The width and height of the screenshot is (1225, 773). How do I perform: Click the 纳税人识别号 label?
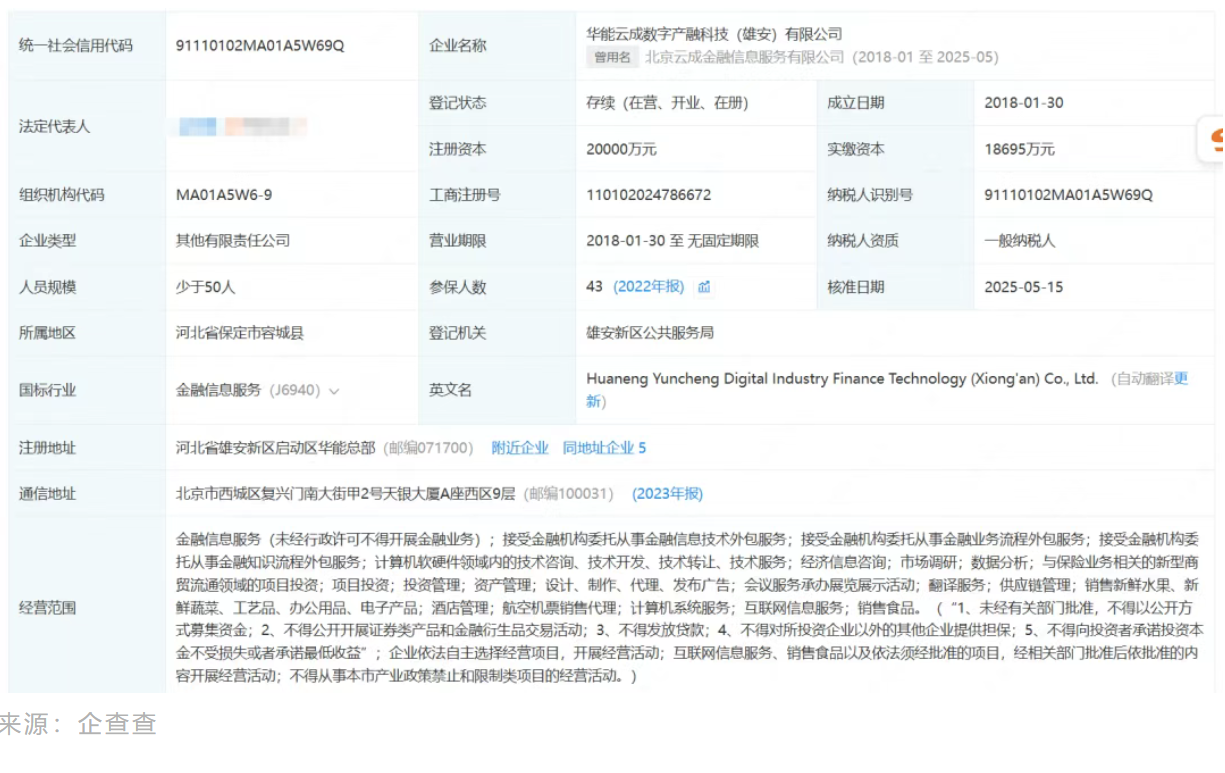[870, 195]
